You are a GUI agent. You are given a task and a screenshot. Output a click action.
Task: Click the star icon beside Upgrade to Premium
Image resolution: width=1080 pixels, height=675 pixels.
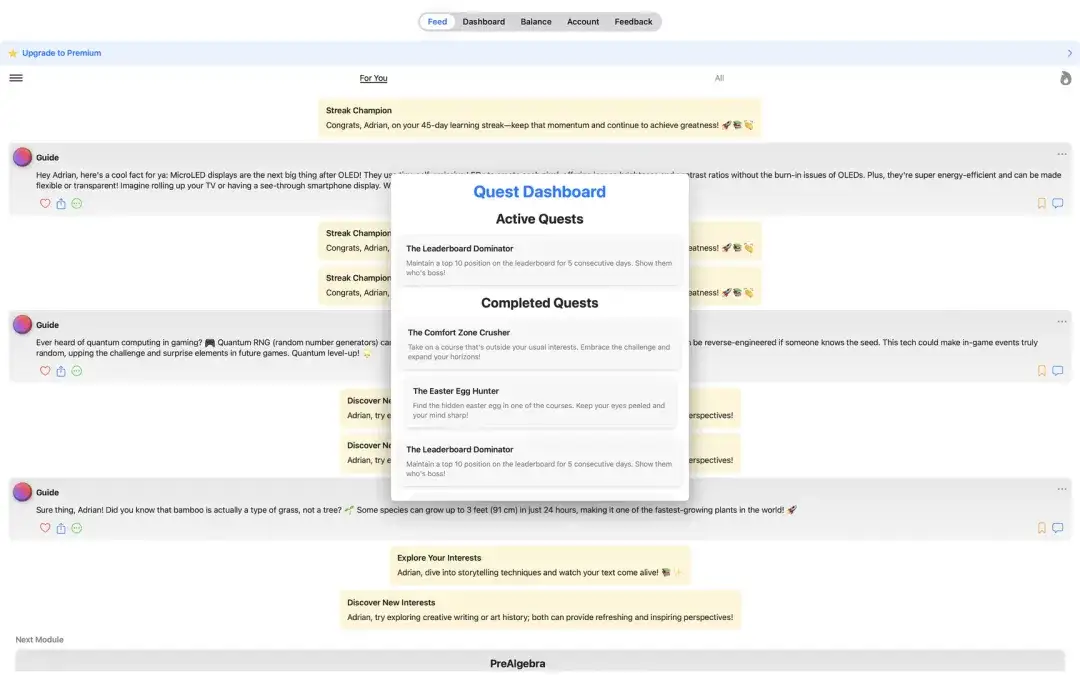12,53
